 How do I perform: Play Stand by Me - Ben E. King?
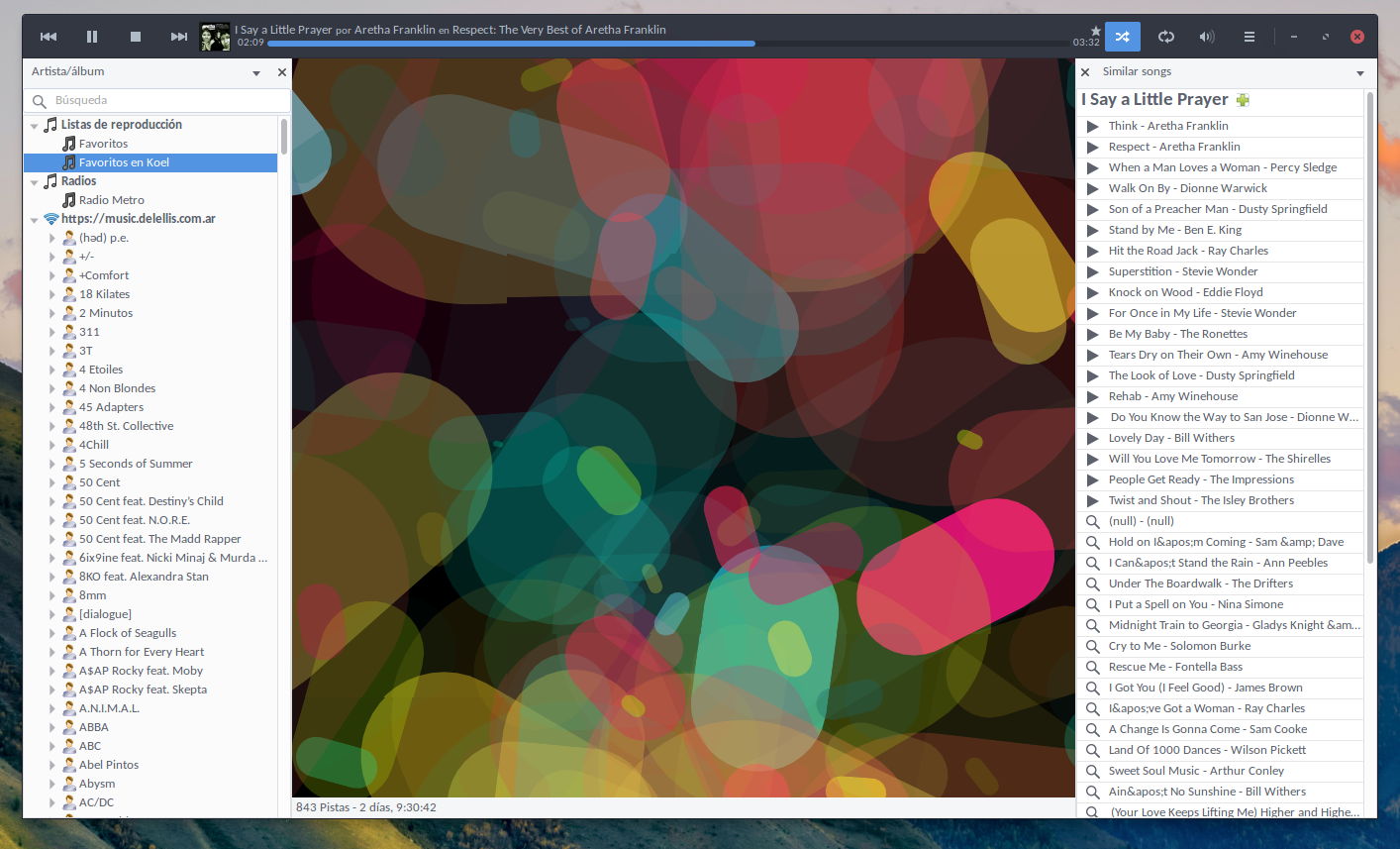[1093, 230]
